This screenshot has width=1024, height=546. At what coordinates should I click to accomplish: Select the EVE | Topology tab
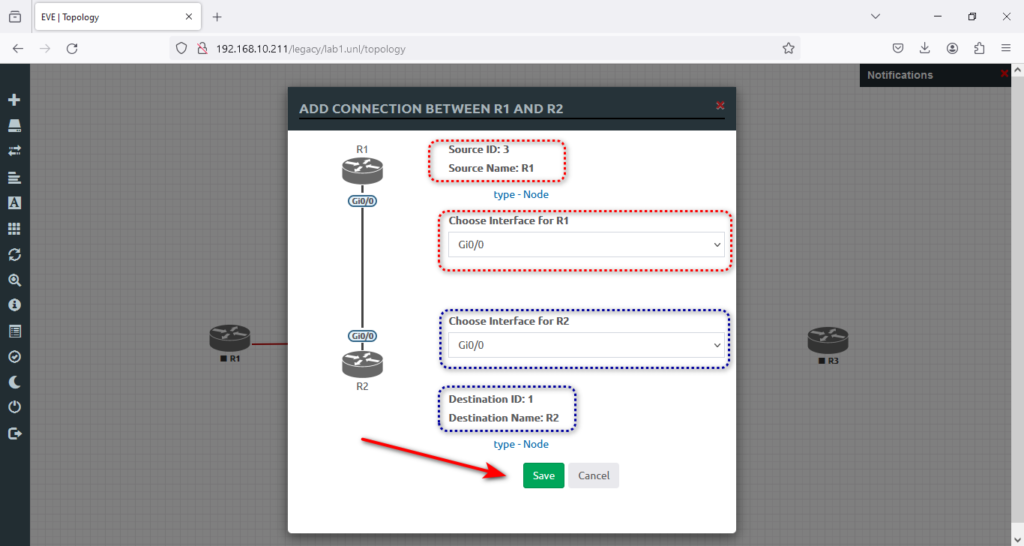point(117,17)
